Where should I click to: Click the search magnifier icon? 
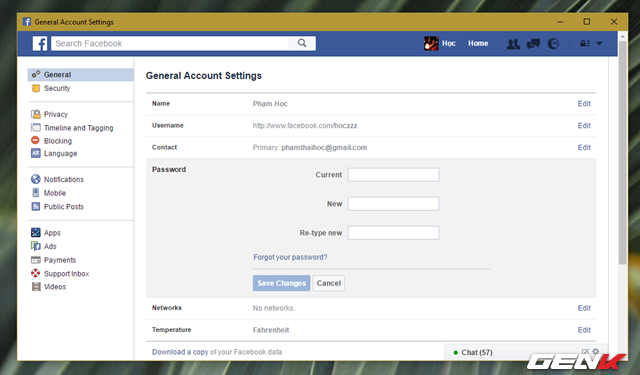click(302, 43)
